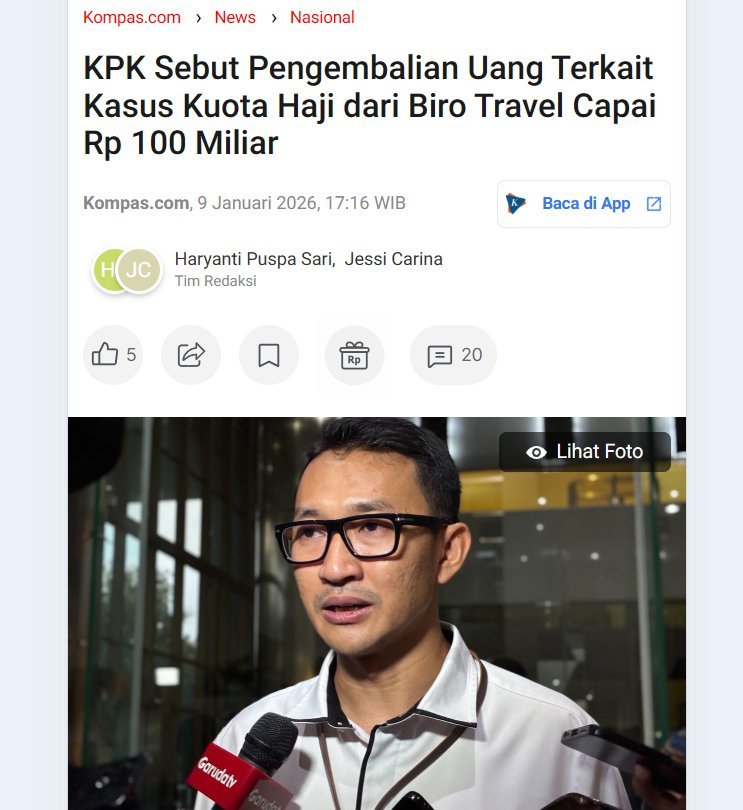Click the article headline text

(x=369, y=105)
